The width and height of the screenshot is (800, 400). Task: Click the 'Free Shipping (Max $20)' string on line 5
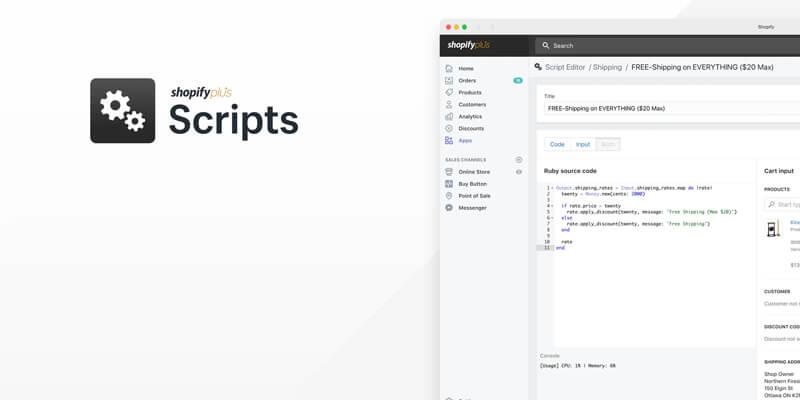701,212
